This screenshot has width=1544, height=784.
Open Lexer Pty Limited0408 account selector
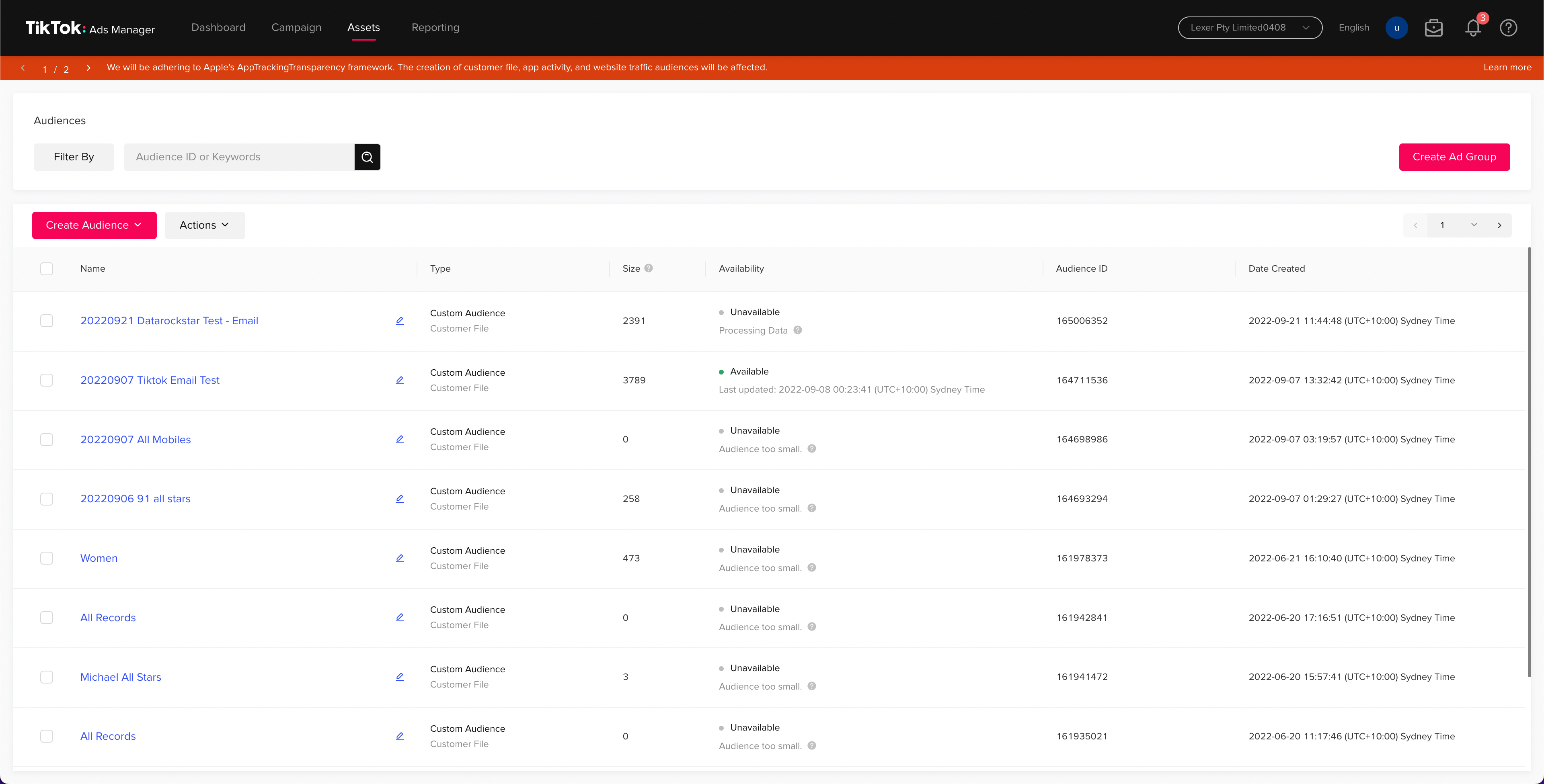tap(1250, 28)
